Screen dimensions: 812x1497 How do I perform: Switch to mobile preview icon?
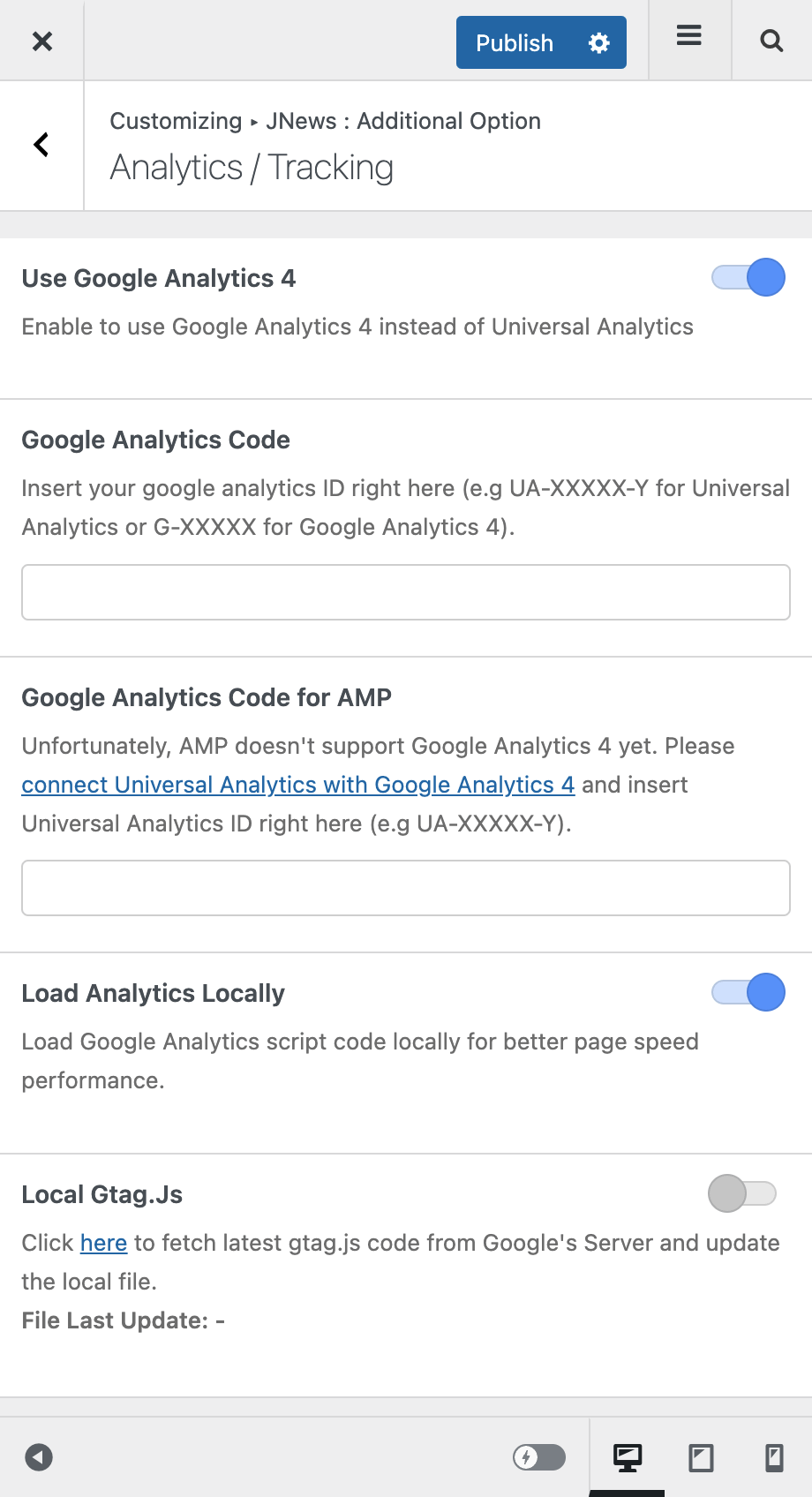[774, 1457]
